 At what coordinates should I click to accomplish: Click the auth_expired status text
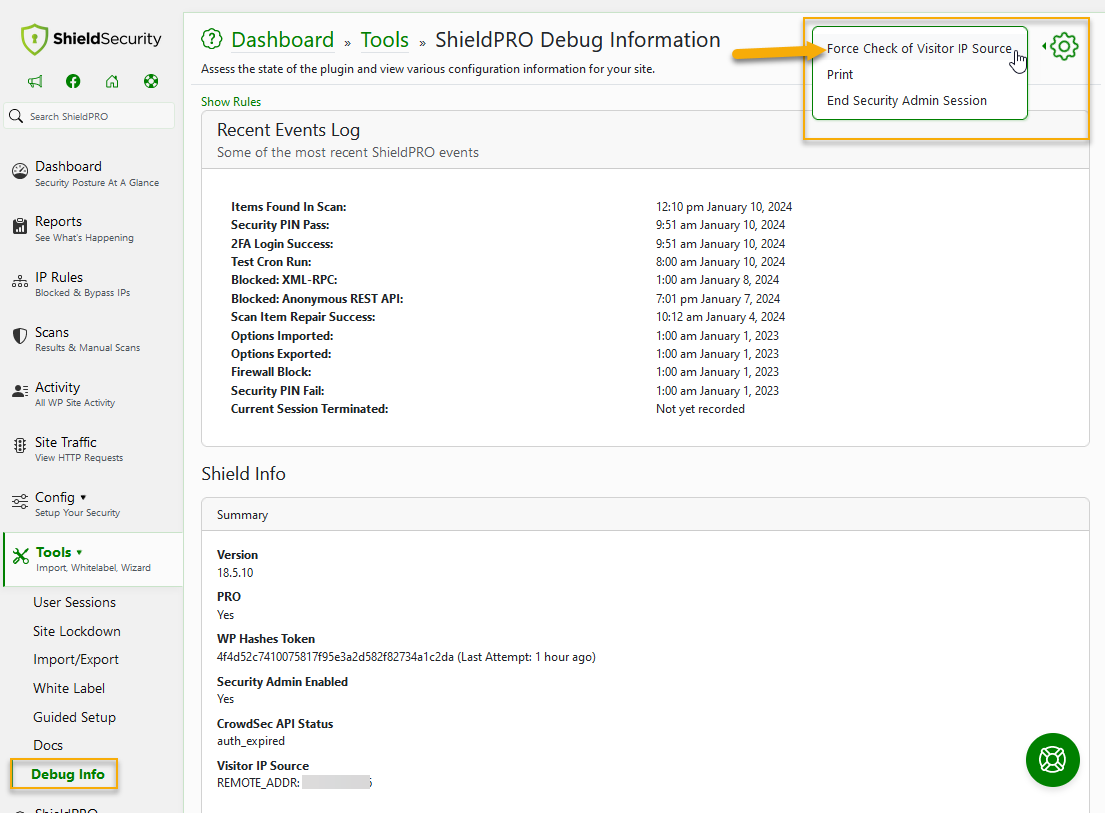251,741
